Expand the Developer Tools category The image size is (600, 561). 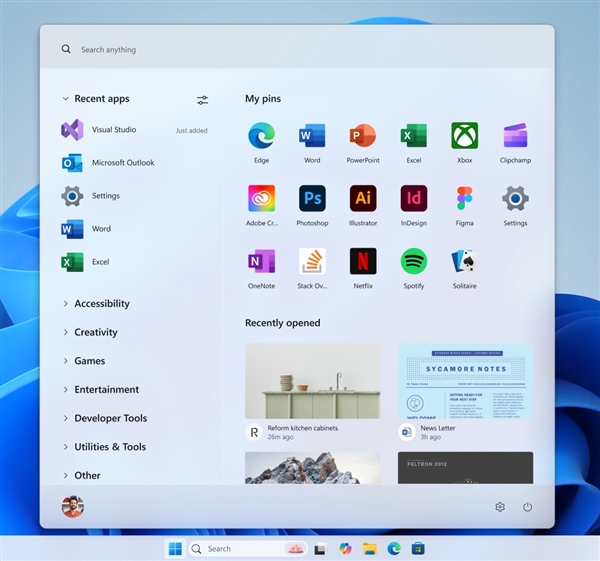(x=110, y=419)
